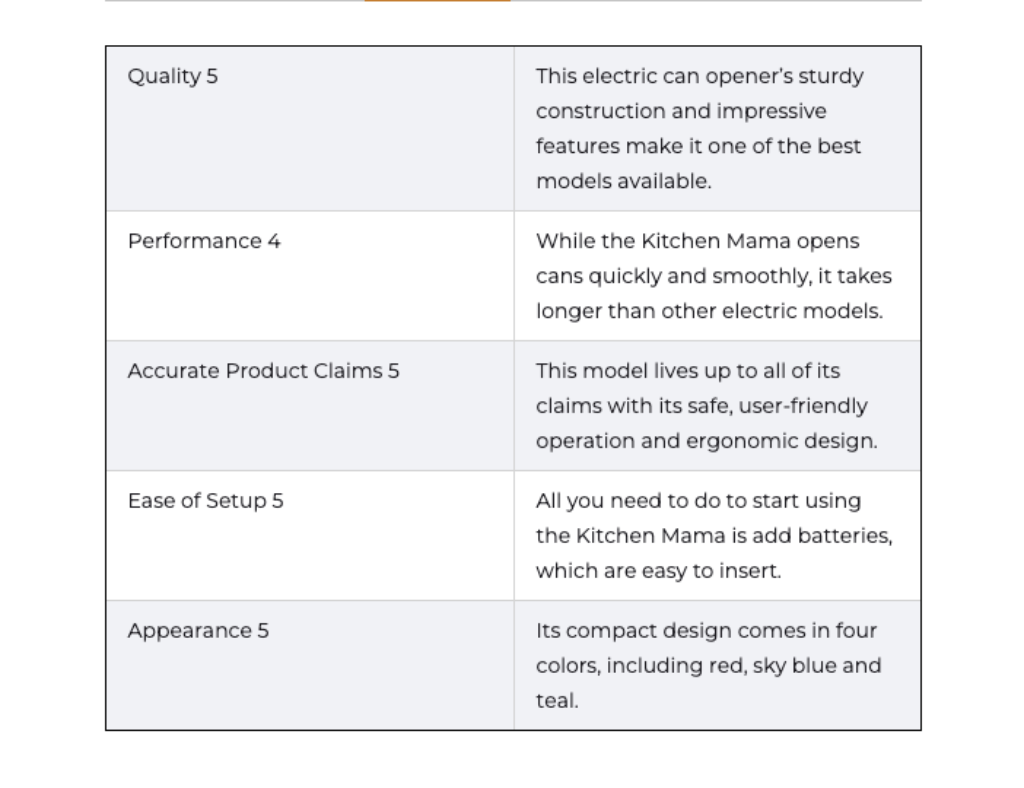Click the Quality 5 rating cell
1024x788 pixels.
coord(310,129)
